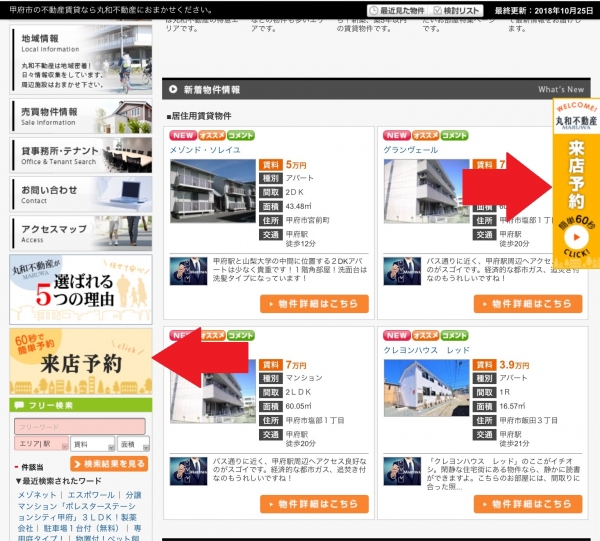The width and height of the screenshot is (600, 541).
Task: Click the 43.48㎡ area value
Action: (x=298, y=206)
